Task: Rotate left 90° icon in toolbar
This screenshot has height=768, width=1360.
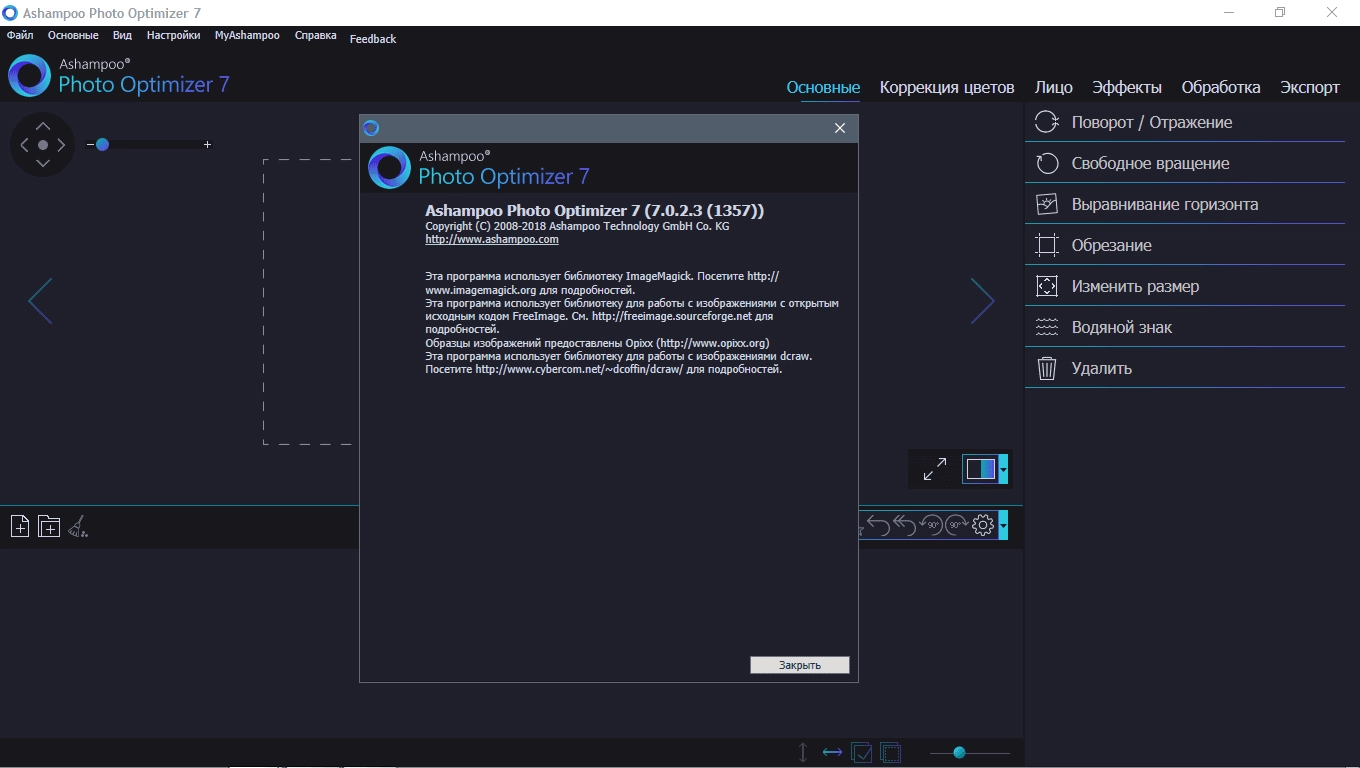Action: coord(931,525)
